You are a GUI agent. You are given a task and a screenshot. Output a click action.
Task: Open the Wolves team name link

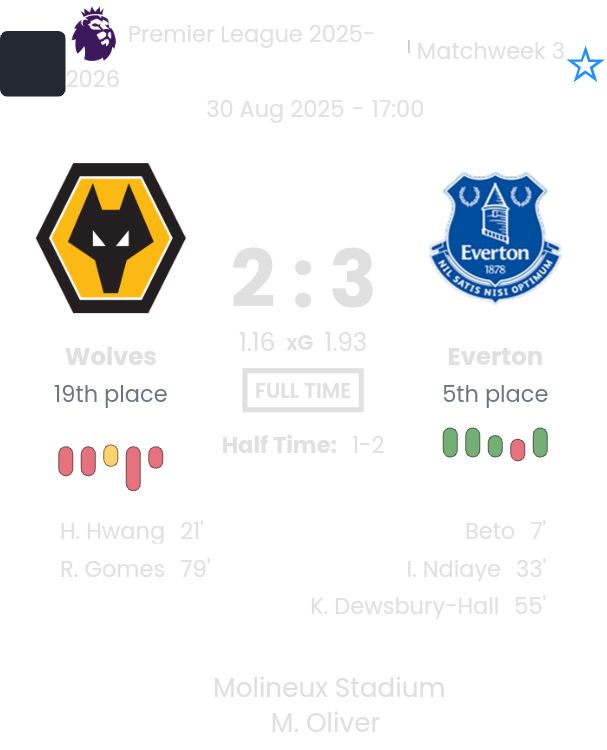pos(111,357)
